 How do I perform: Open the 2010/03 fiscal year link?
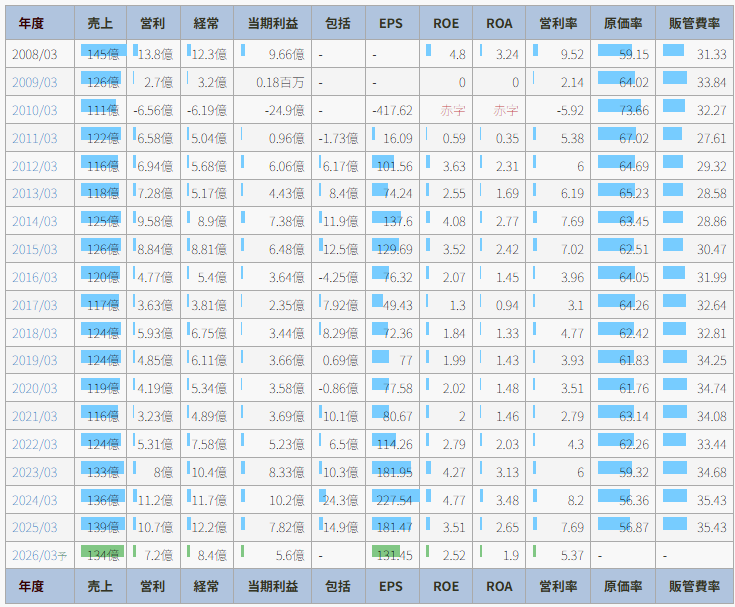tap(35, 110)
